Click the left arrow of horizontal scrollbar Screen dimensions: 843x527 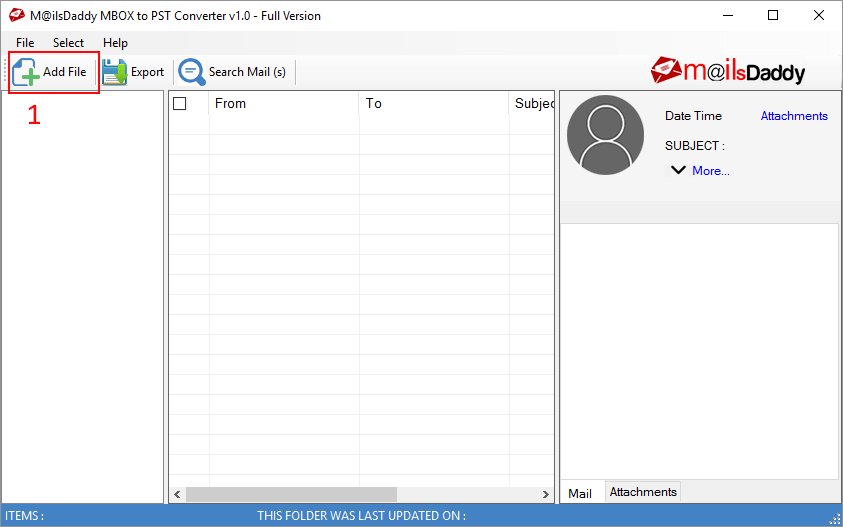(177, 494)
